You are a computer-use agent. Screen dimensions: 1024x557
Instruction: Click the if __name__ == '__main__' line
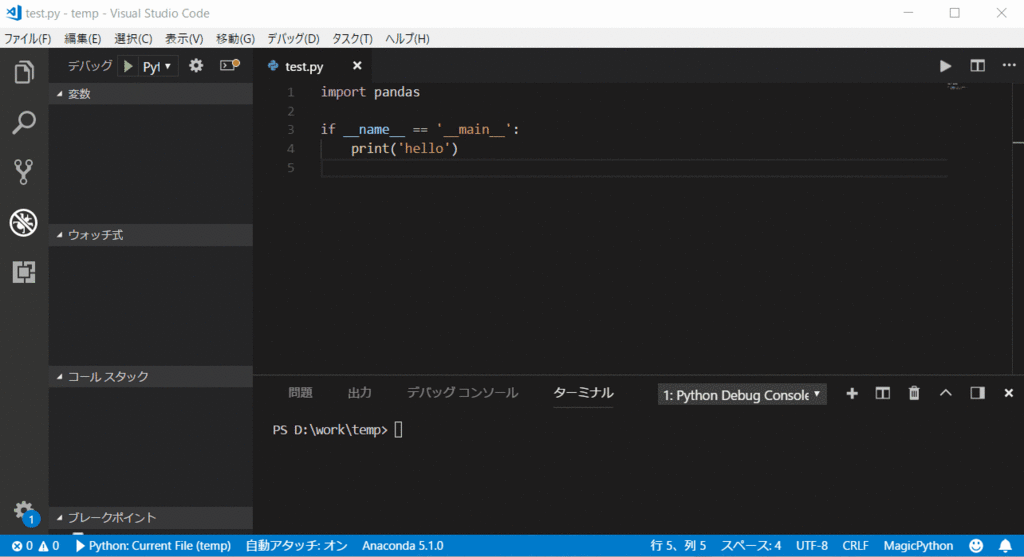click(x=420, y=129)
